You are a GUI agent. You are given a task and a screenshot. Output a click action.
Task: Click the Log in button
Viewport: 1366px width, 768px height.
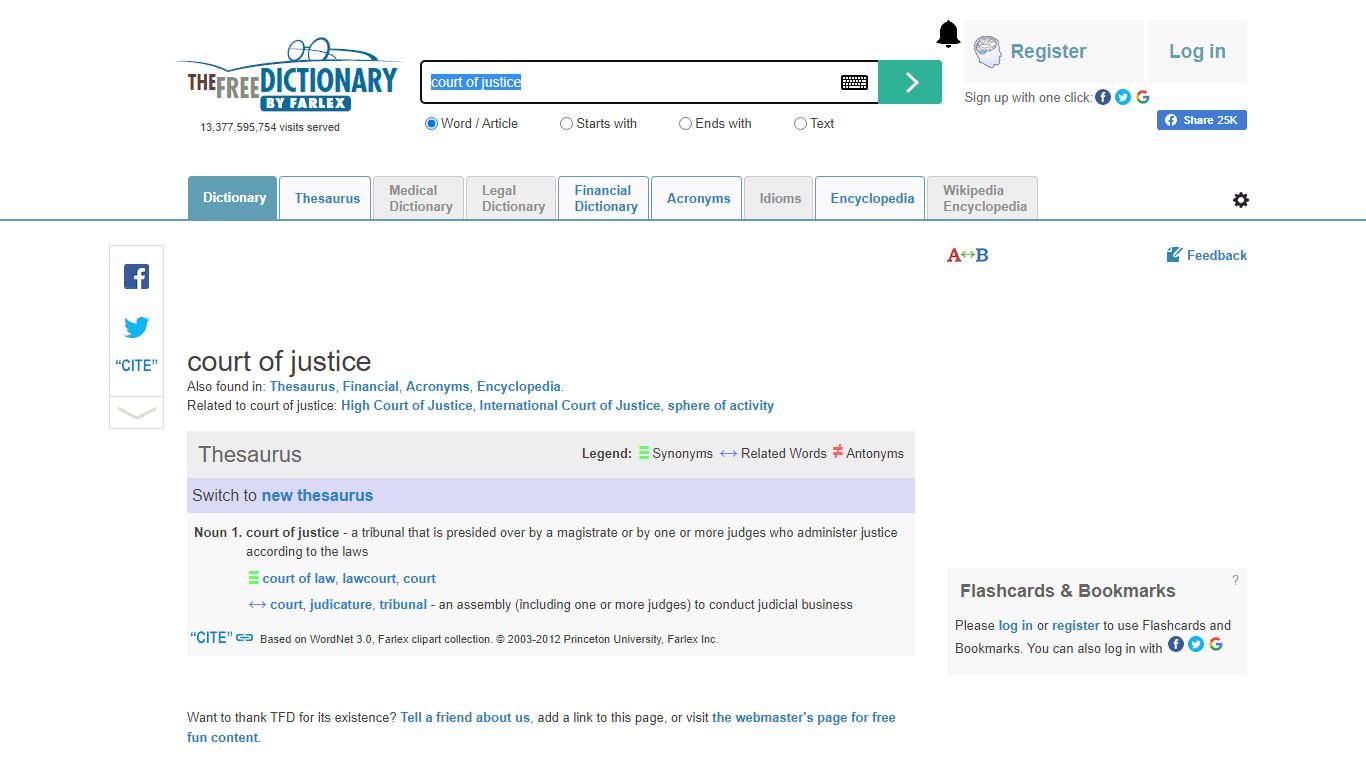1197,52
